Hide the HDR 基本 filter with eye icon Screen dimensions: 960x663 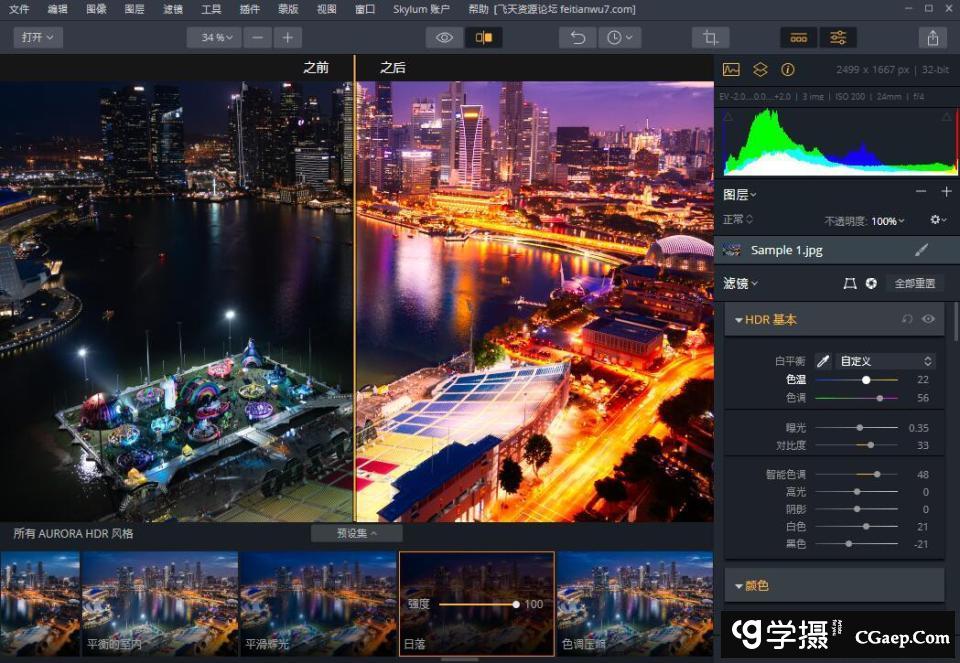929,320
